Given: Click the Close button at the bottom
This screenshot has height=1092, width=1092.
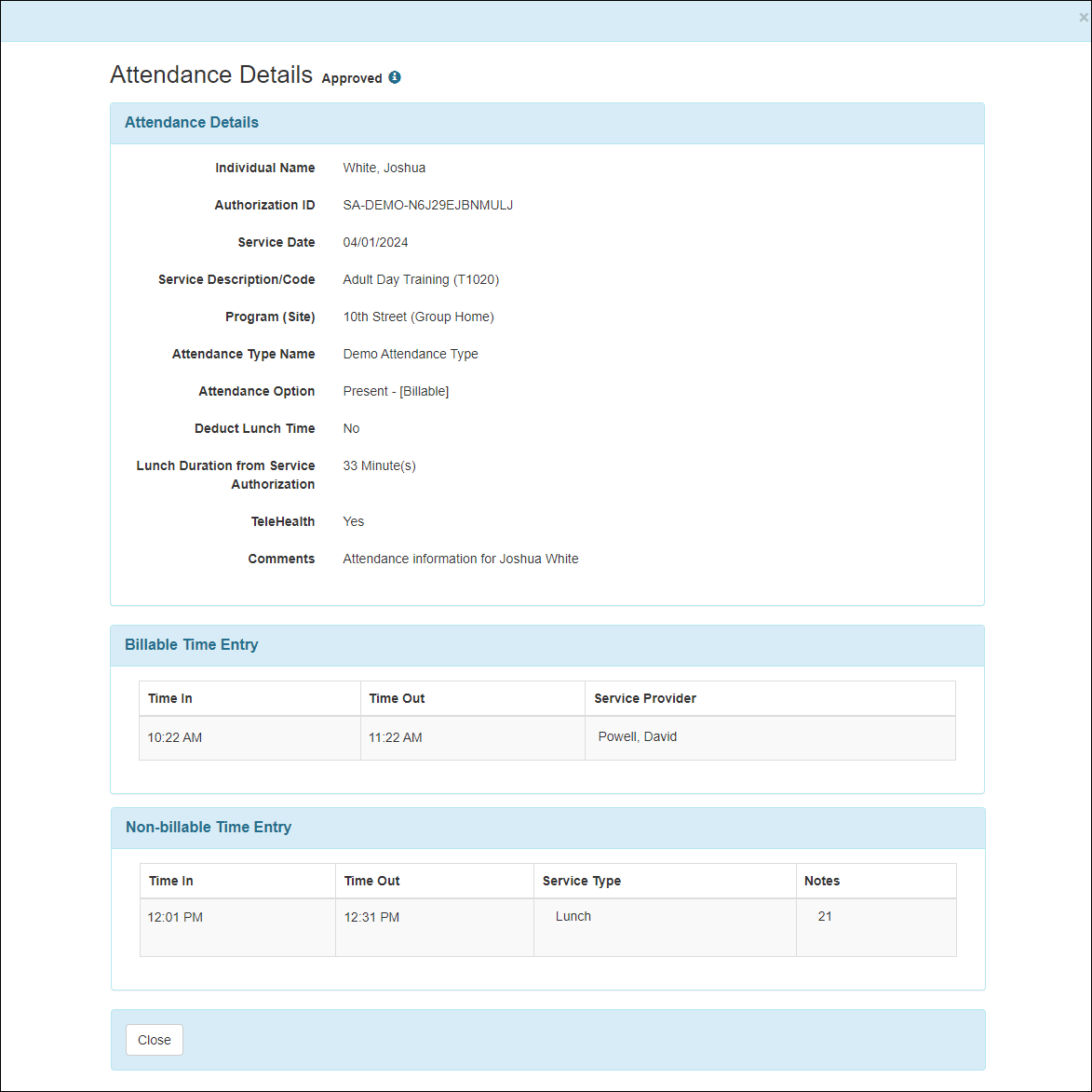Looking at the screenshot, I should [154, 1039].
